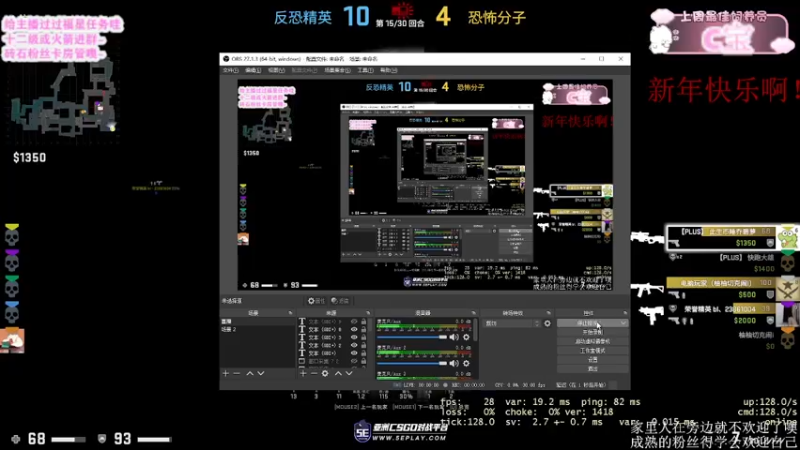Click the OBS app icon in title bar
The height and width of the screenshot is (450, 800).
[x=226, y=59]
